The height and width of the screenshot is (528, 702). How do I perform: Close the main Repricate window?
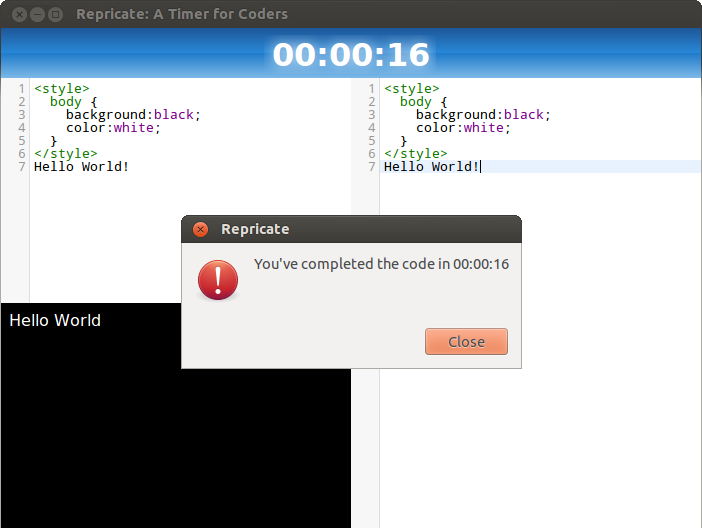point(19,14)
